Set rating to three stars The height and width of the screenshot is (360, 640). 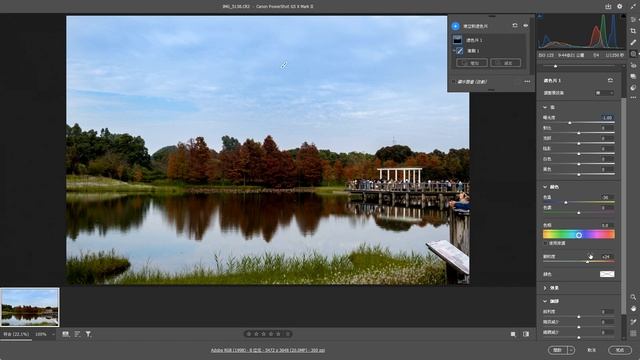(x=264, y=334)
